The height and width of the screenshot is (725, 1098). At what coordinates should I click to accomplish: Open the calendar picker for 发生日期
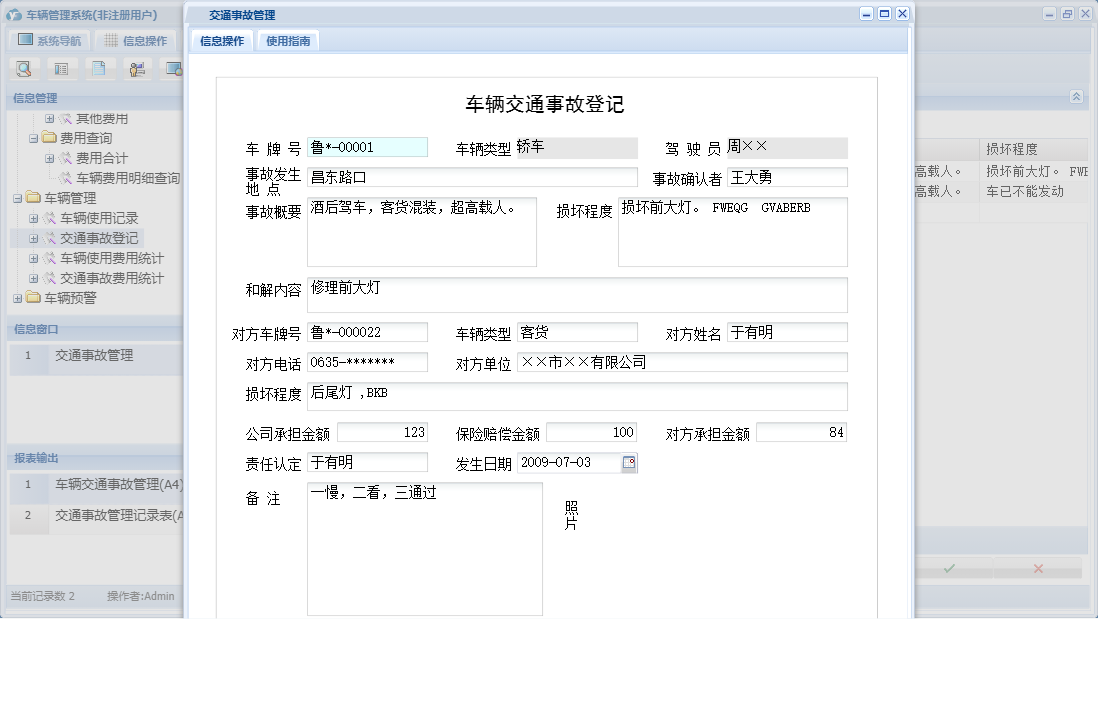631,462
